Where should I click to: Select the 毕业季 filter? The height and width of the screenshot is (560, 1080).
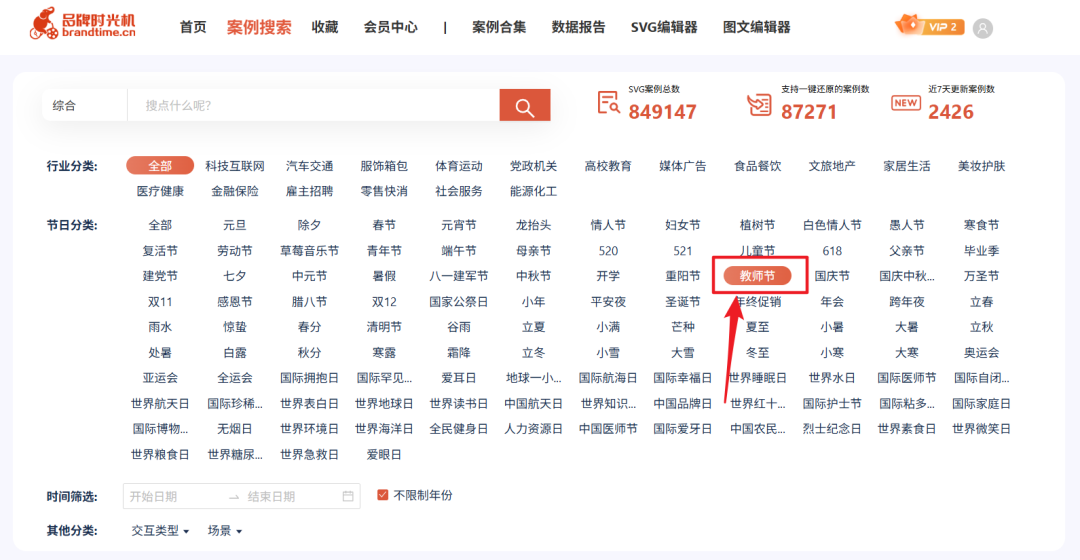[982, 251]
